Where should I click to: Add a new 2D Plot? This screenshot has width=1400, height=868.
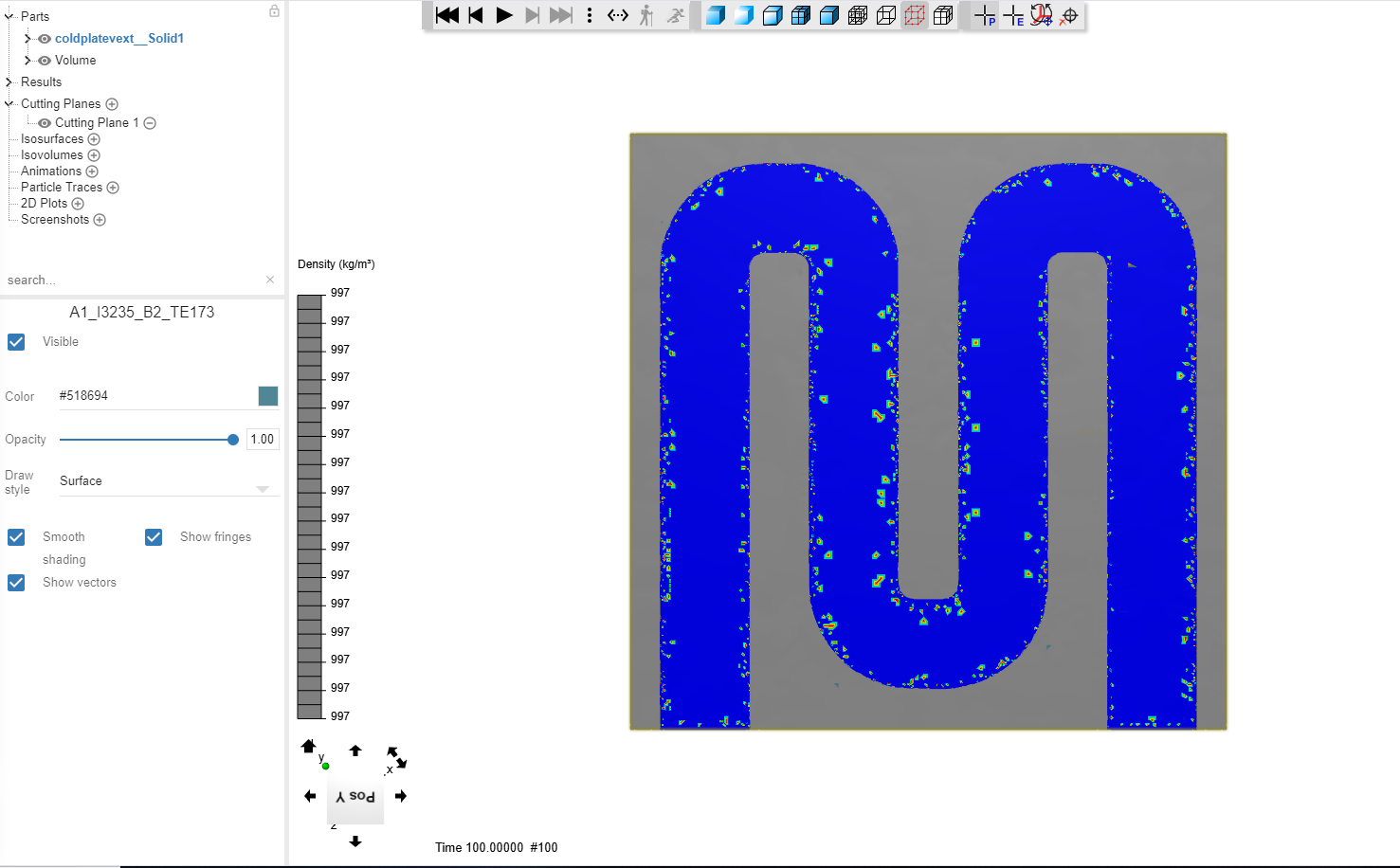(x=78, y=204)
